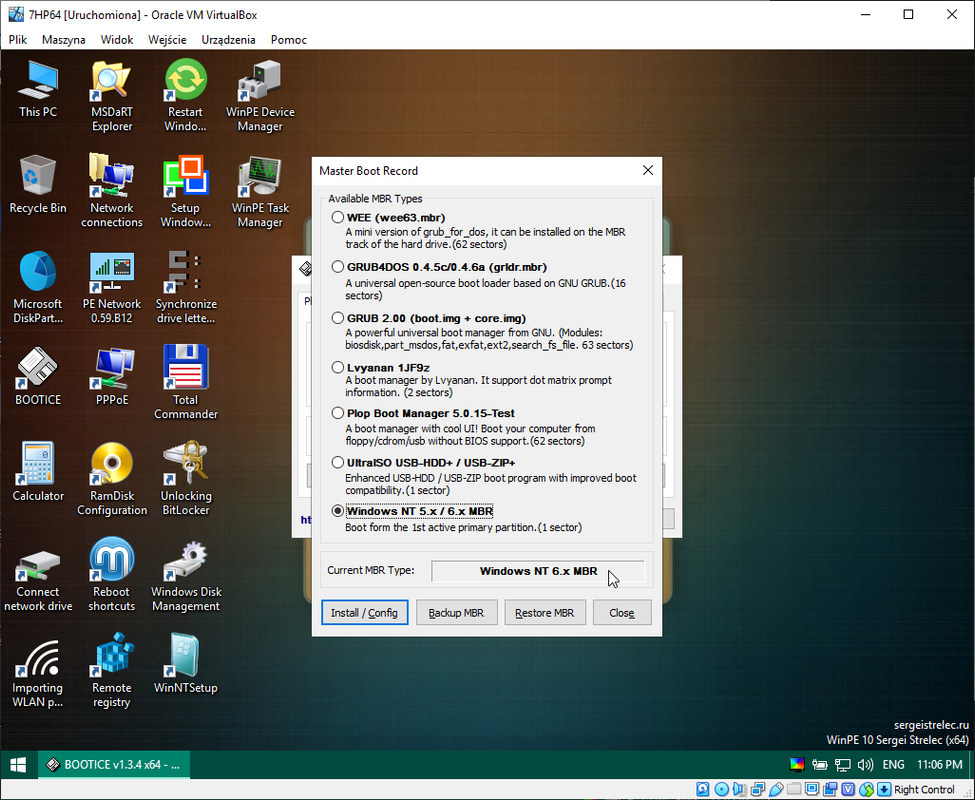Click the color display tray icon

click(797, 765)
